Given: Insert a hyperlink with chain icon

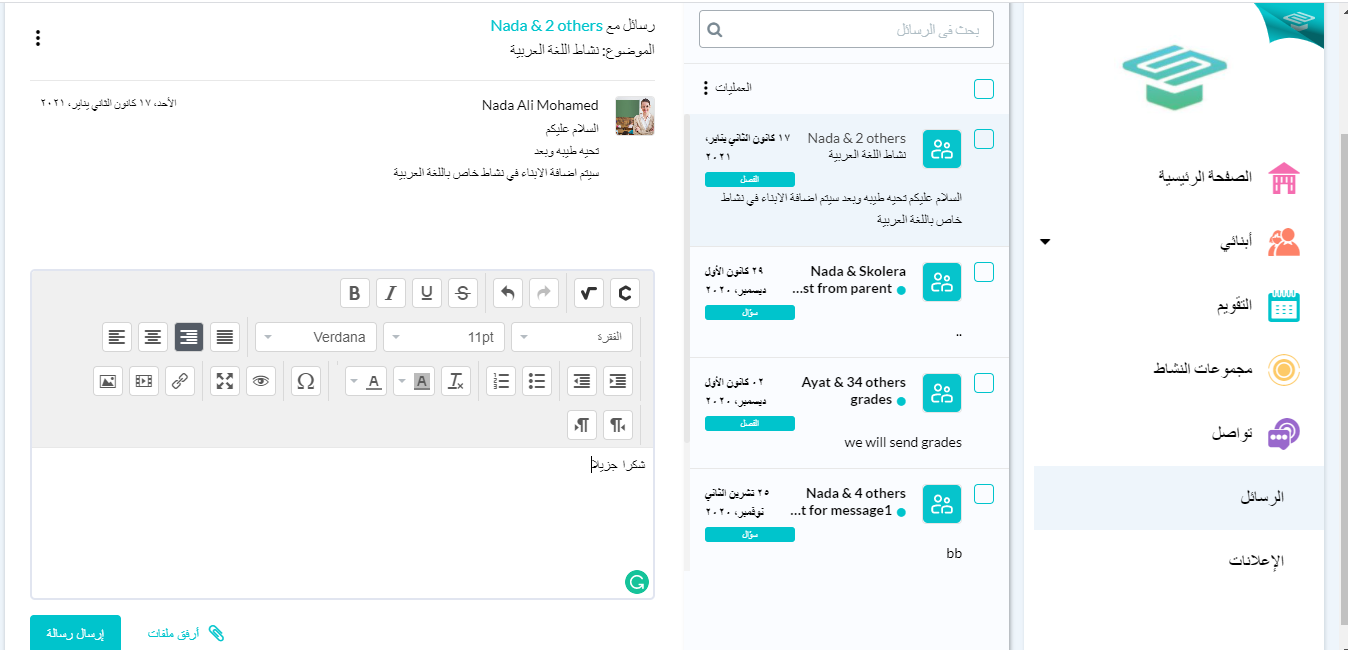Looking at the screenshot, I should point(180,381).
